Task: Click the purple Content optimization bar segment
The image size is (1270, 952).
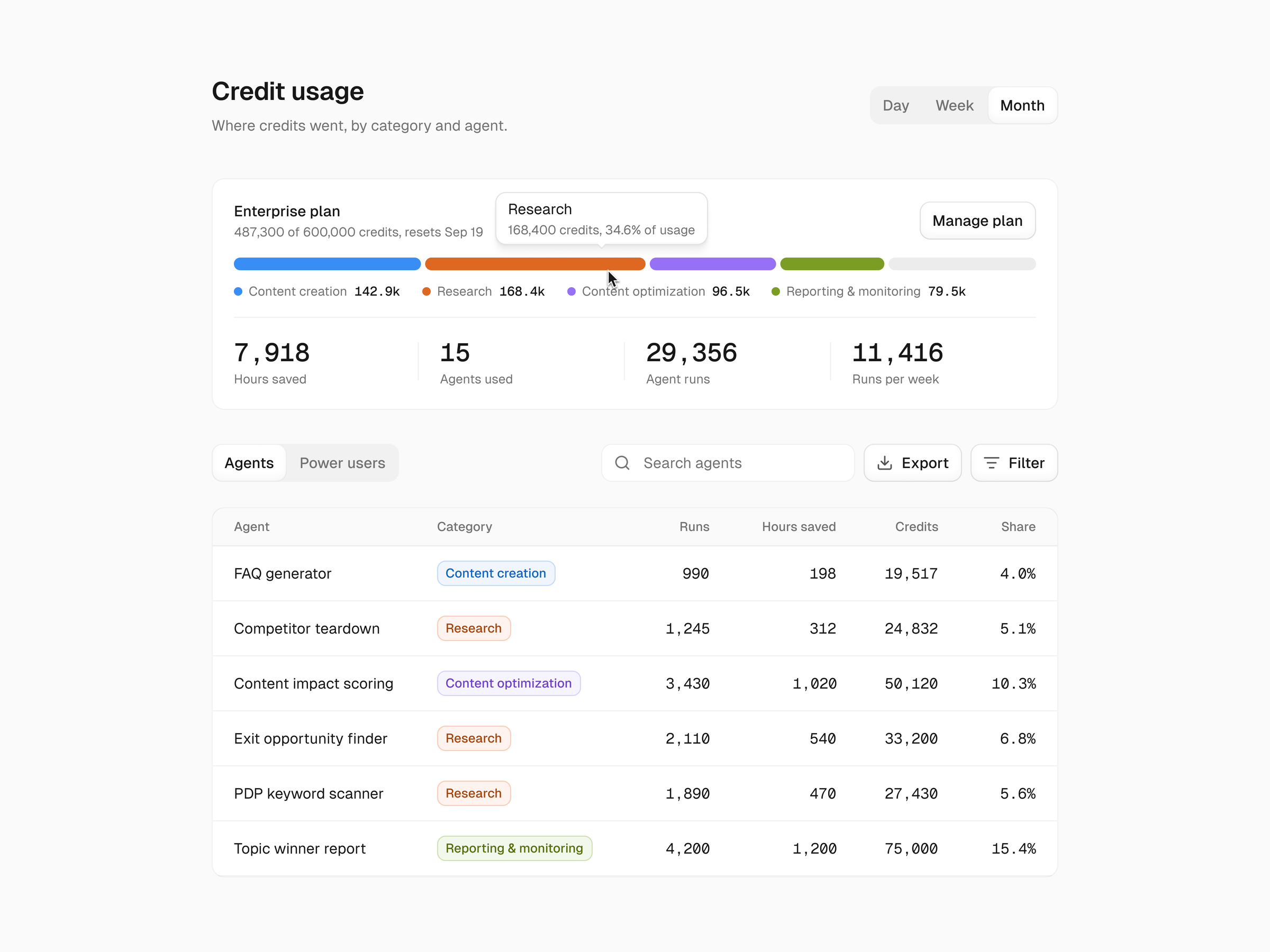Action: pyautogui.click(x=712, y=264)
